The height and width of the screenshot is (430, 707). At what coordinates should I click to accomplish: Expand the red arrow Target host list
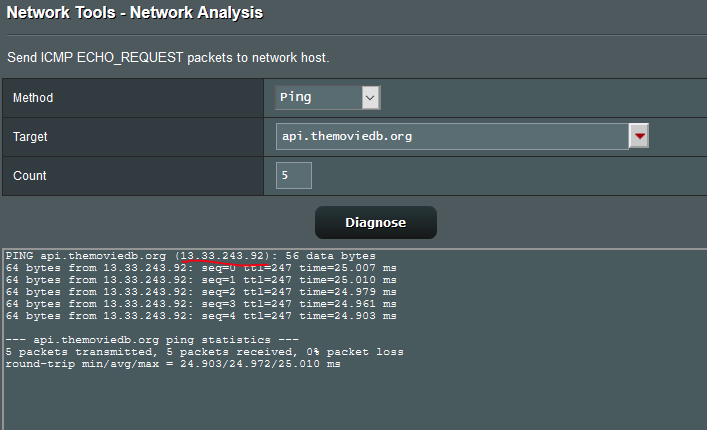click(639, 135)
